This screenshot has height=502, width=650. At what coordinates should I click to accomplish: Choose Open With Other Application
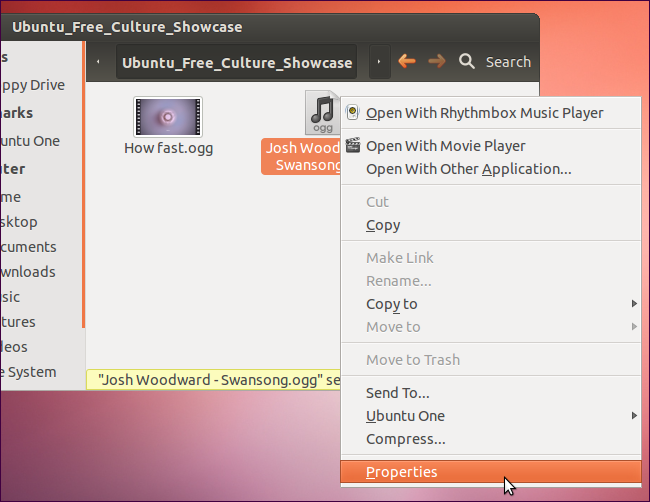click(491, 169)
